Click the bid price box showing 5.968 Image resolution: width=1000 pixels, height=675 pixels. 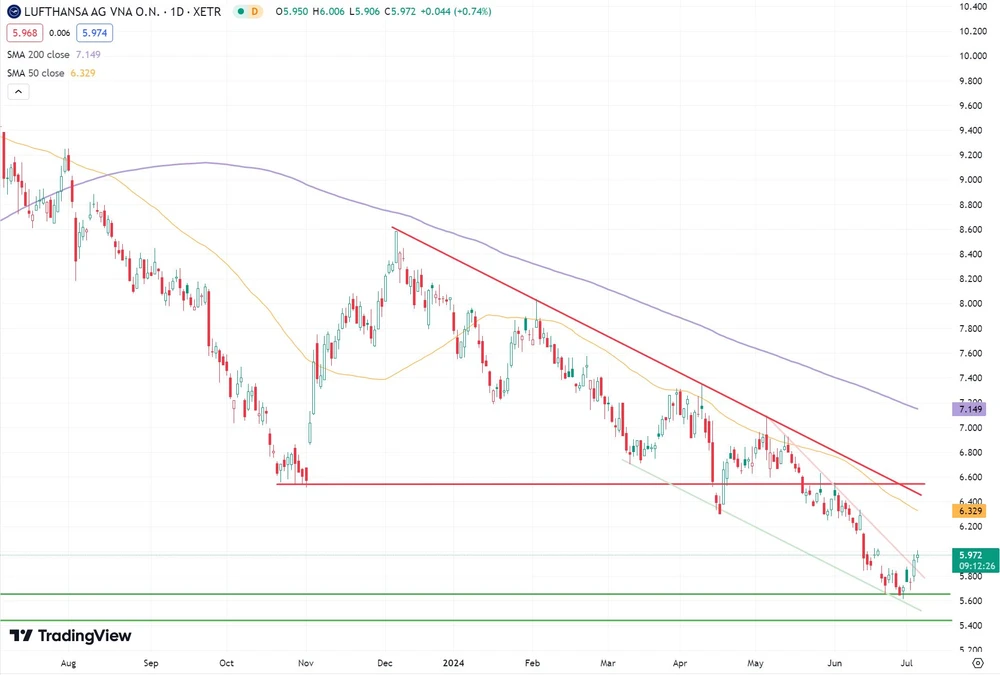pyautogui.click(x=24, y=32)
